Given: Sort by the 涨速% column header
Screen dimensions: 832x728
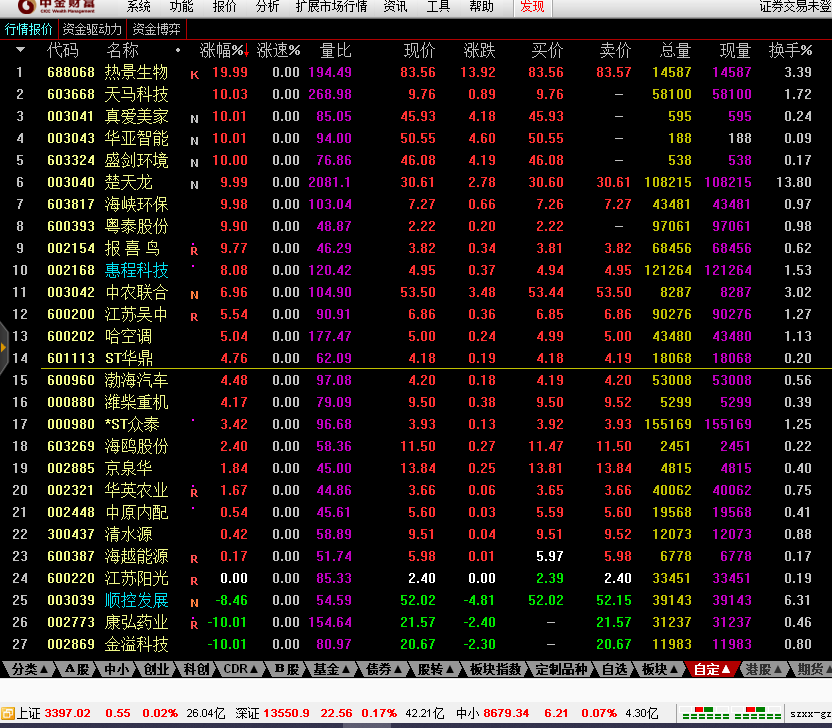Looking at the screenshot, I should 278,50.
